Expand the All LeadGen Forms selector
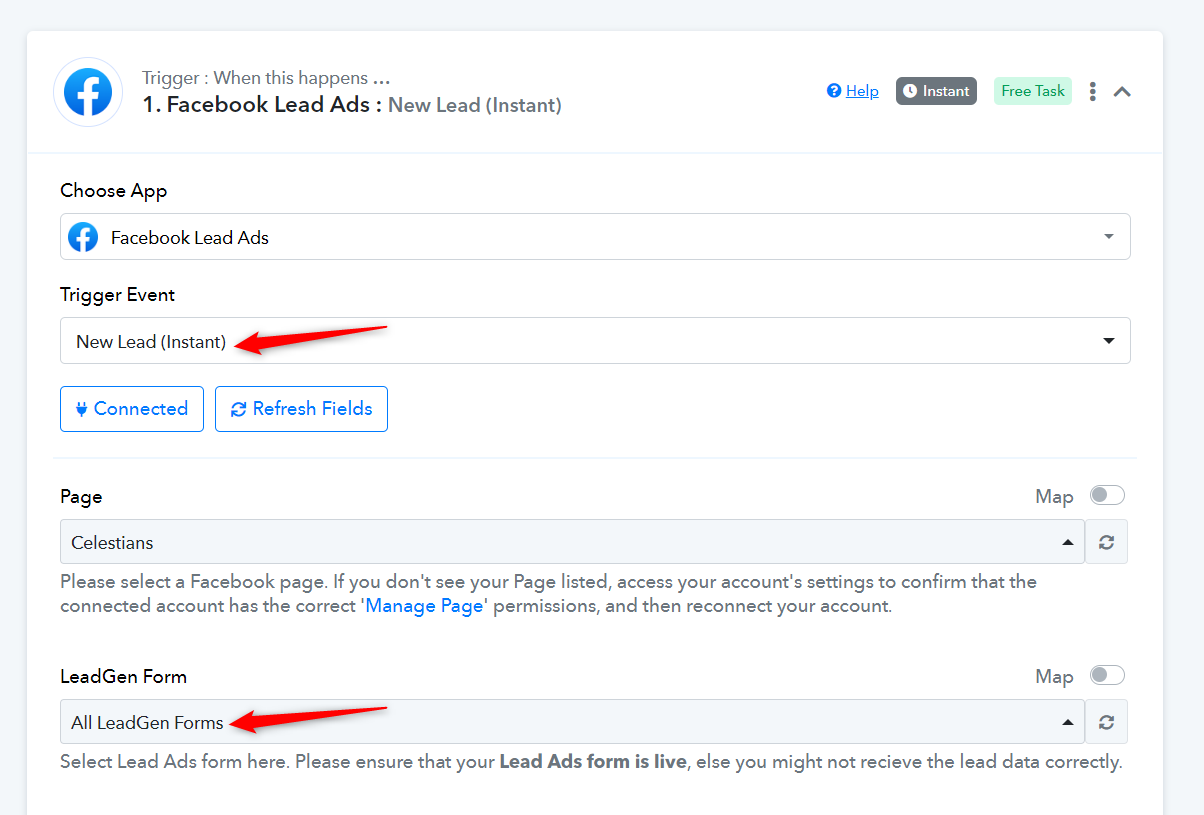Screen dimensions: 1204x815 point(572,722)
